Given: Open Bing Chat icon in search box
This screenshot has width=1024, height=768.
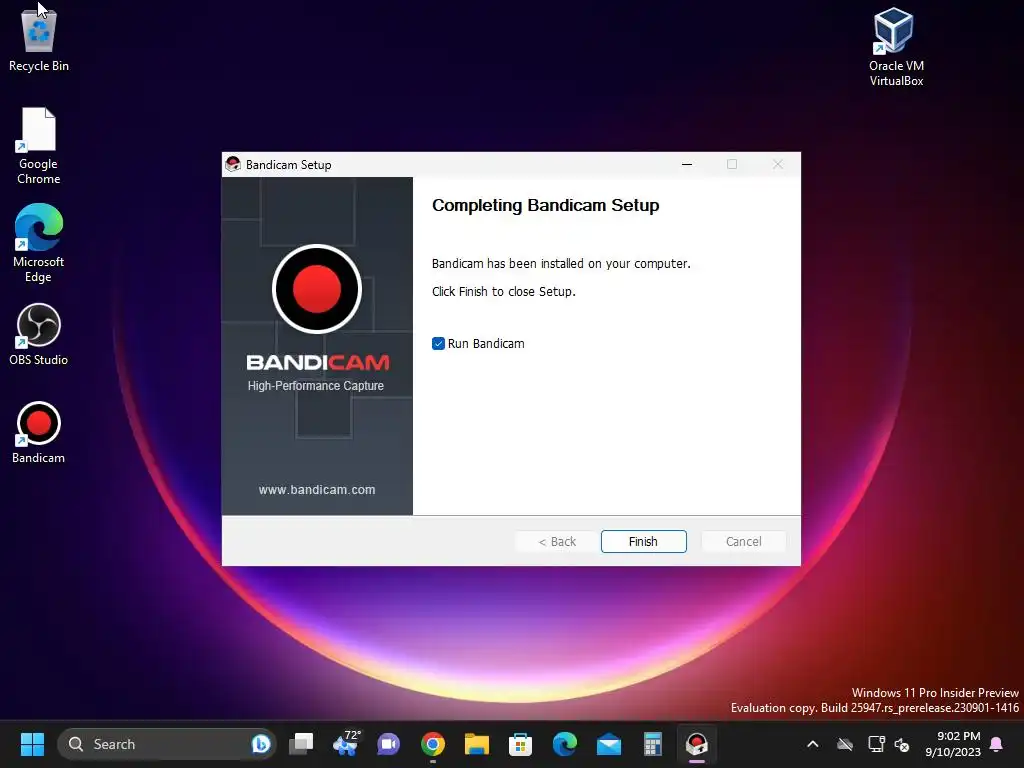Looking at the screenshot, I should 261,744.
